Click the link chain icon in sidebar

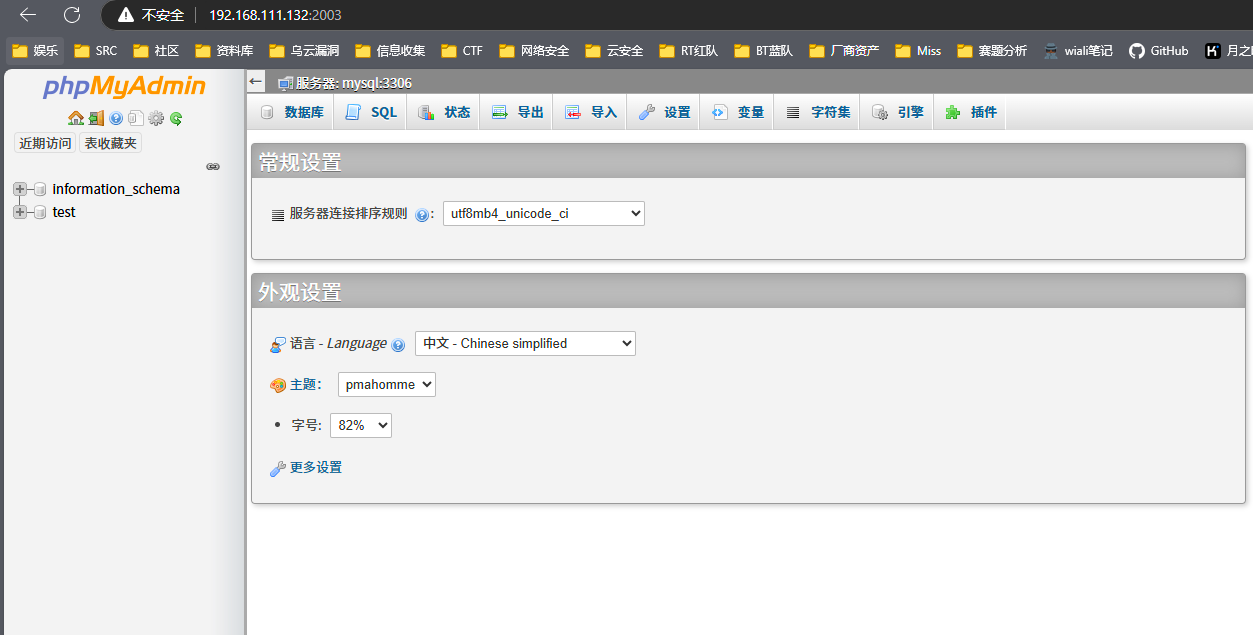tap(213, 167)
